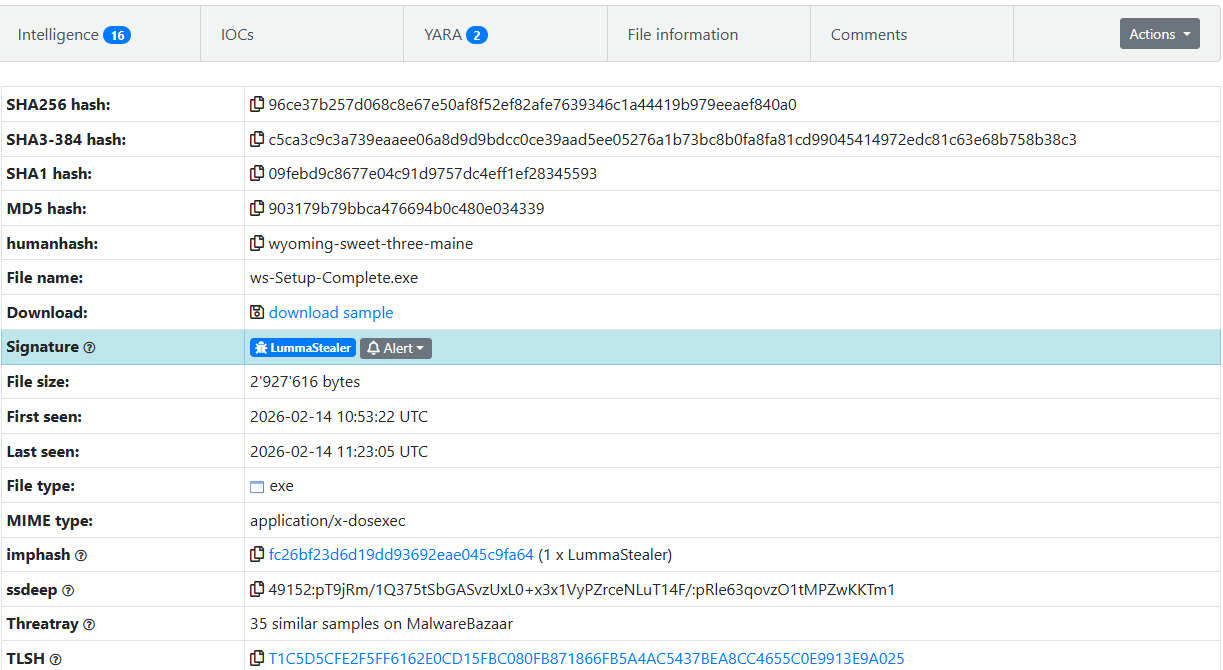Click the LummaStealer signature badge
The width and height of the screenshot is (1223, 670).
(x=303, y=348)
